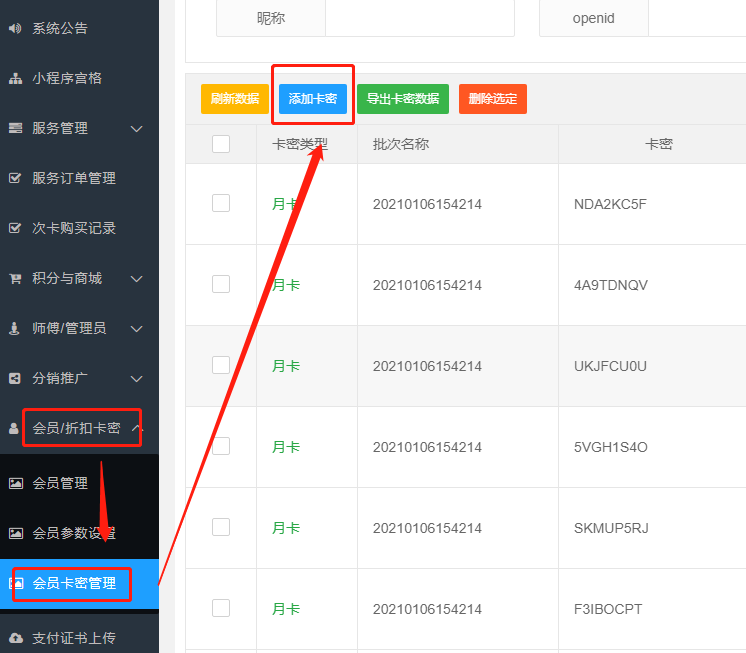Viewport: 746px width, 653px height.
Task: Click the 卡密类型 column header
Action: point(300,144)
